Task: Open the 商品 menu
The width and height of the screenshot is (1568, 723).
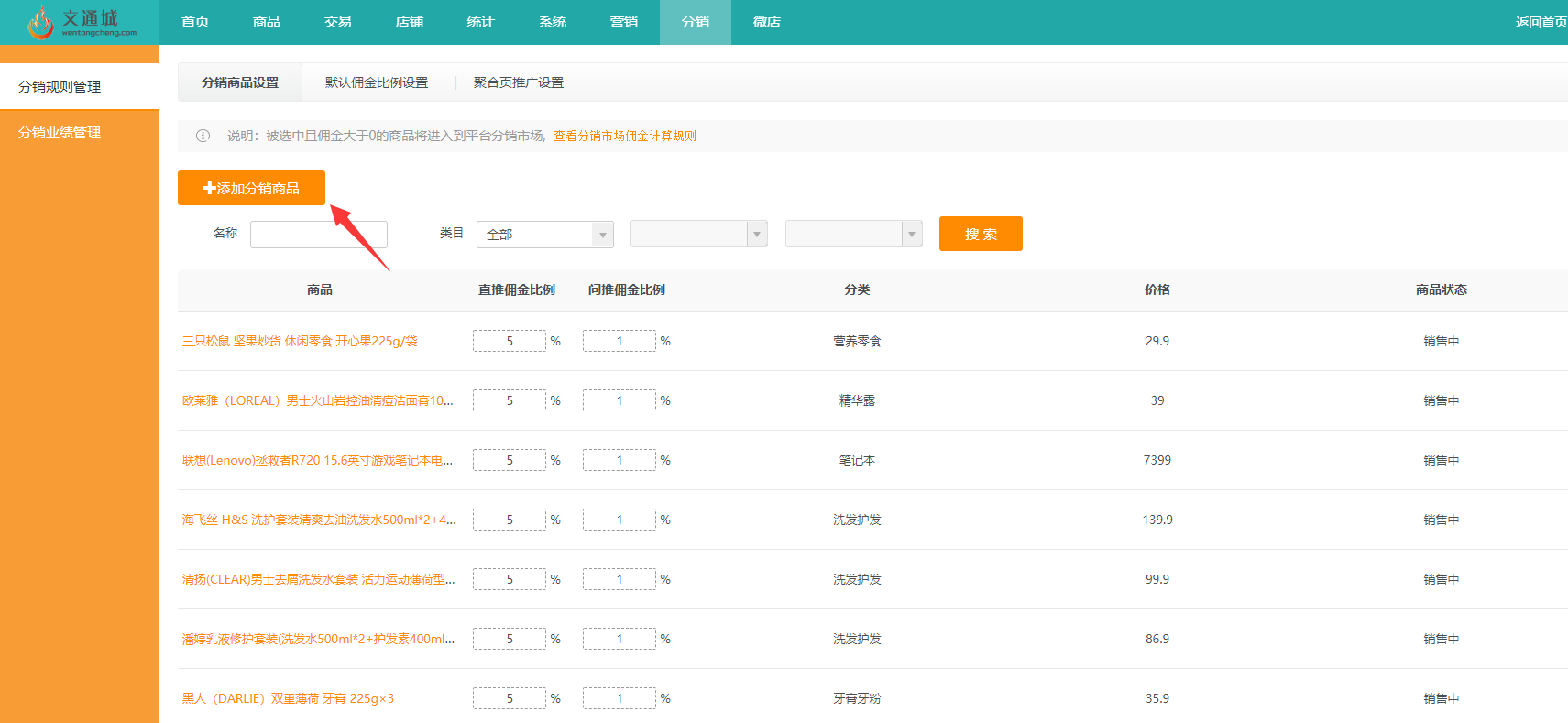Action: click(267, 22)
